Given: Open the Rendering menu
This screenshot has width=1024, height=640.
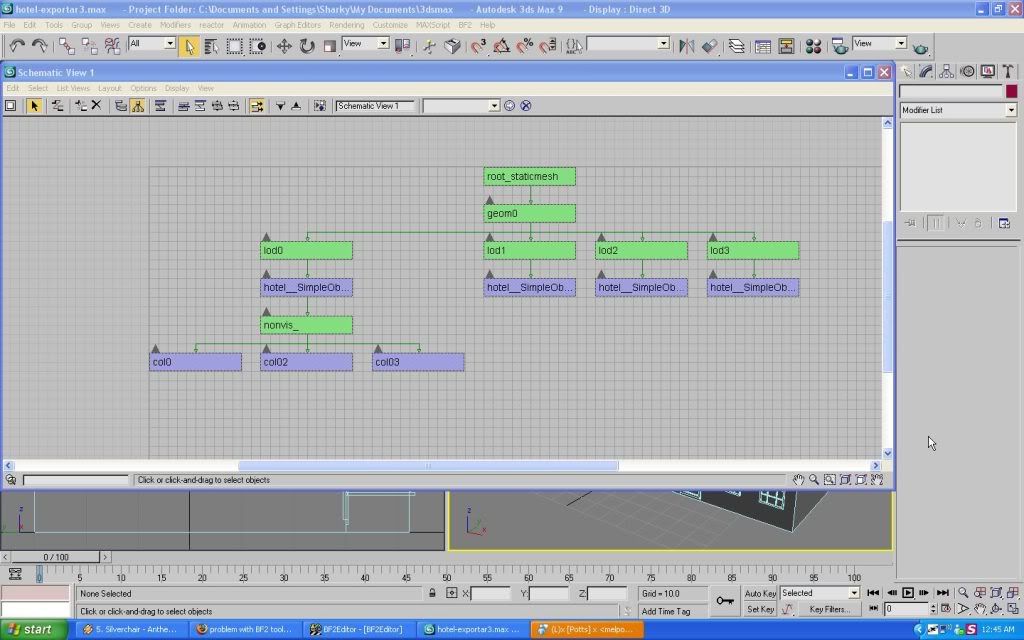Looking at the screenshot, I should click(x=346, y=24).
